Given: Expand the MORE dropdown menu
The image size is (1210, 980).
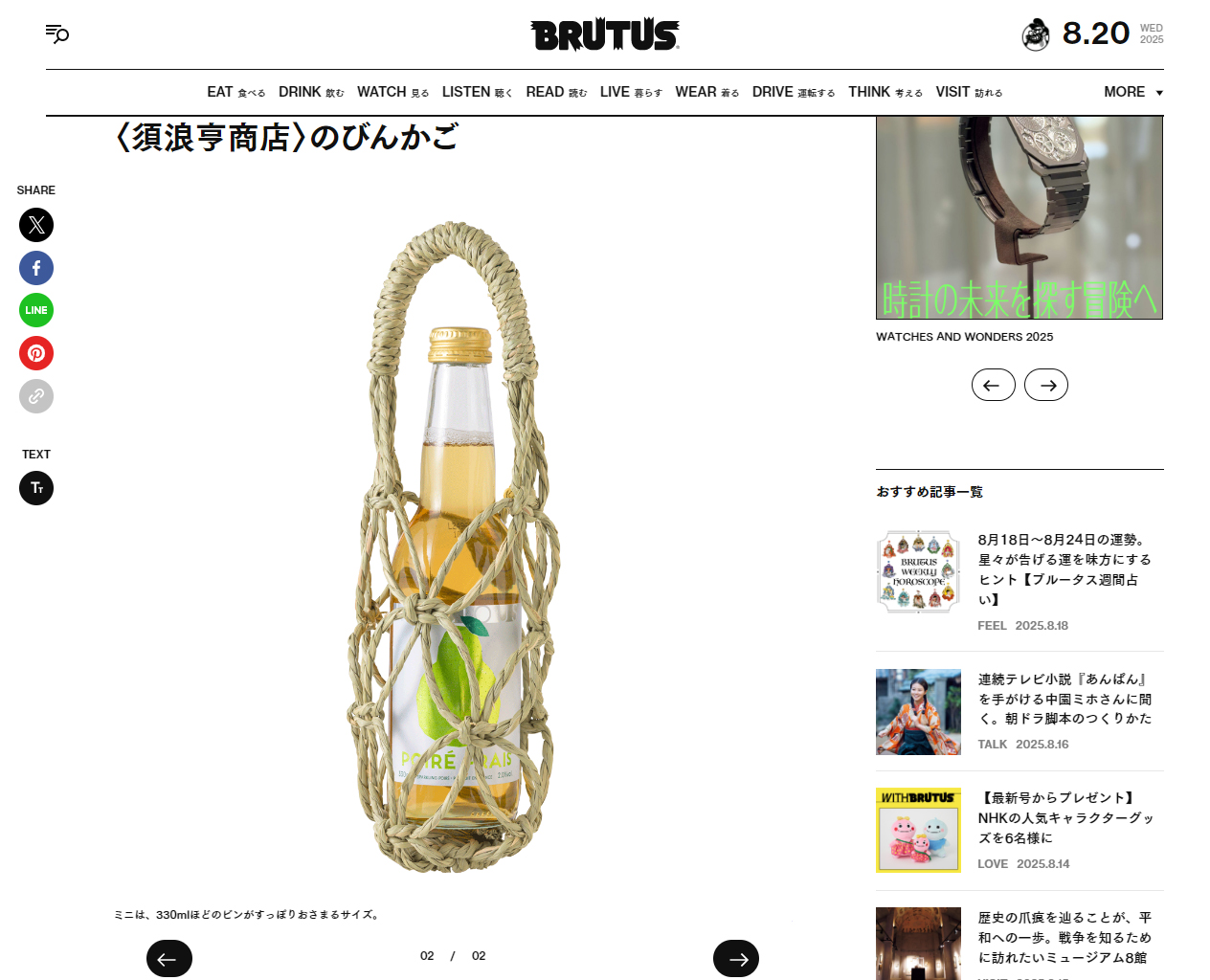Looking at the screenshot, I should [x=1133, y=92].
